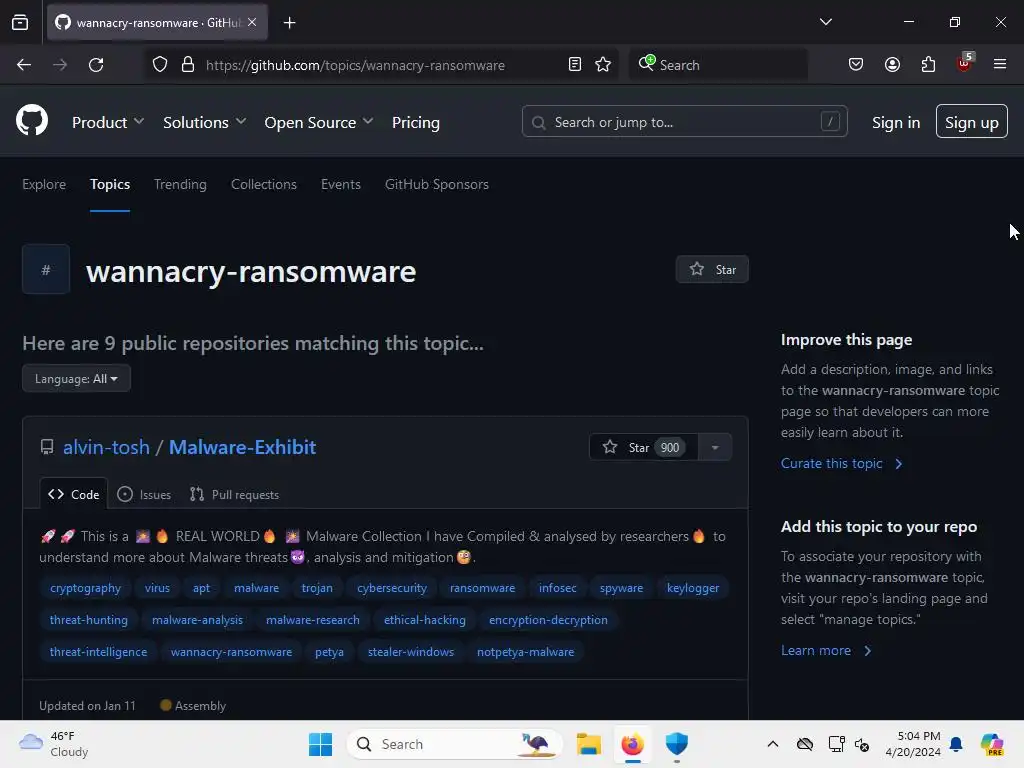This screenshot has width=1024, height=768.
Task: List all tabs with chevron button
Action: pyautogui.click(x=825, y=22)
